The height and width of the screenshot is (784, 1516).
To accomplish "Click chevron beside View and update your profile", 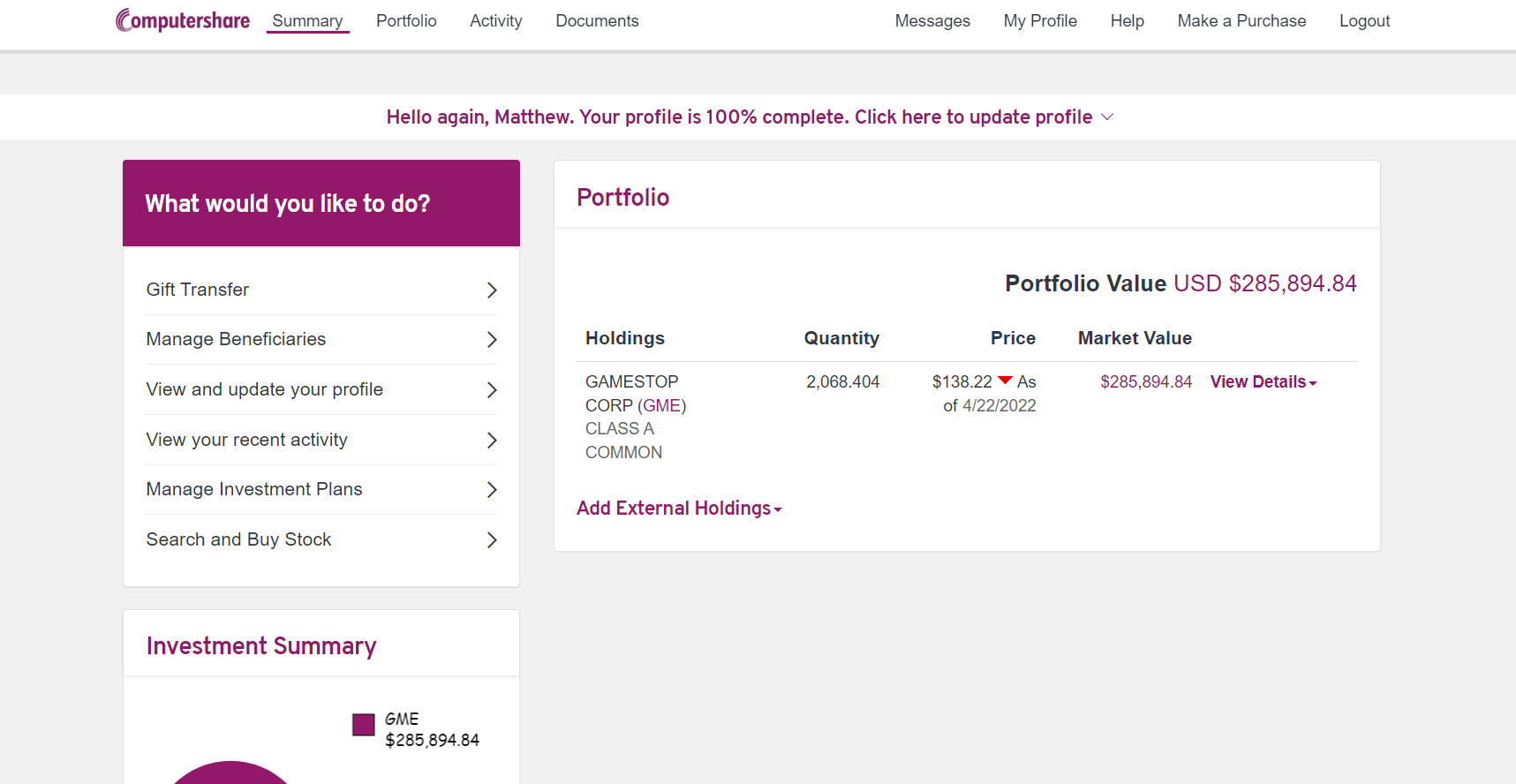I will tap(492, 390).
